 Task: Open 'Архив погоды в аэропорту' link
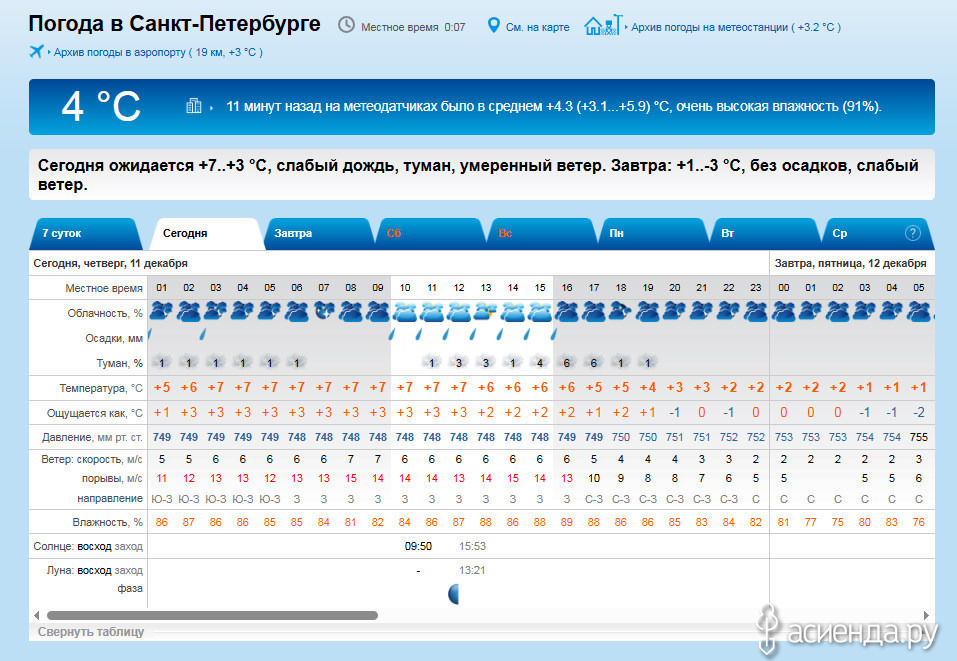tap(158, 52)
